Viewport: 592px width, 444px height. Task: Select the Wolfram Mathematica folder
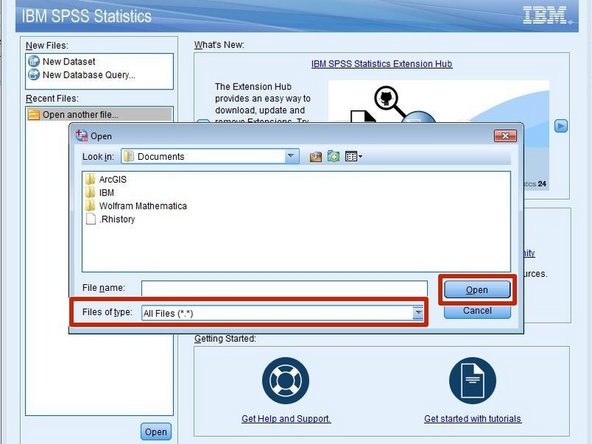click(x=143, y=206)
